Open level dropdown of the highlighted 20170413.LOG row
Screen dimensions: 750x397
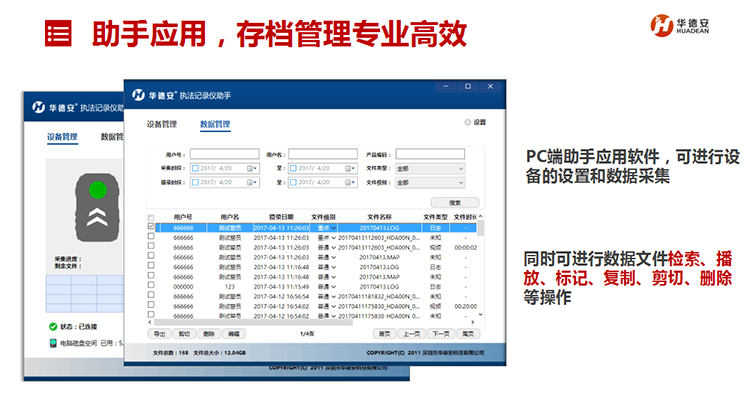333,228
